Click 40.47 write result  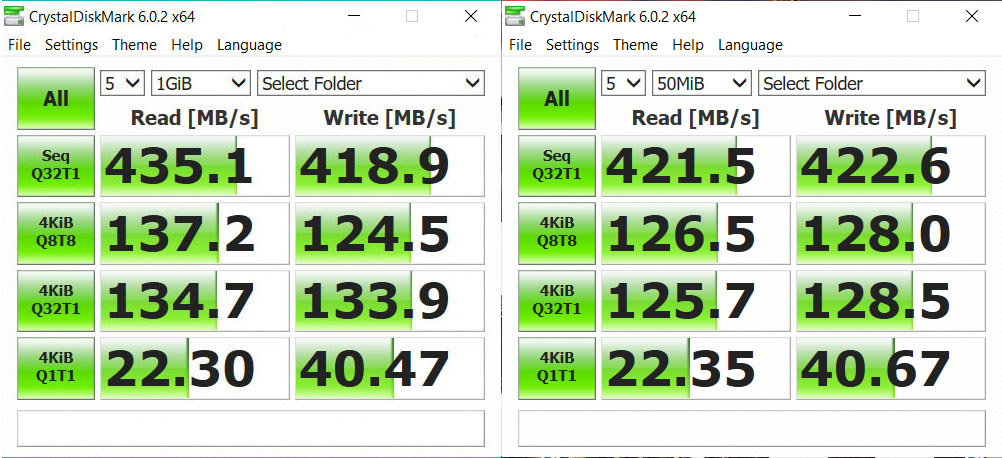pyautogui.click(x=390, y=368)
